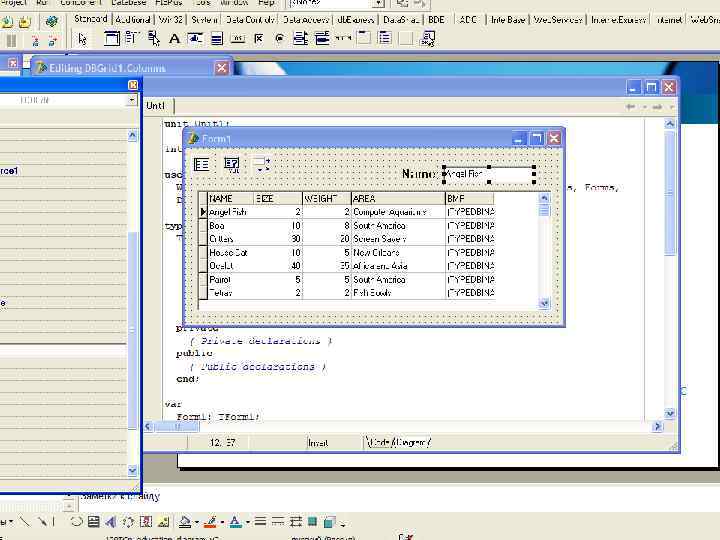720x540 pixels.
Task: Insert a Text Box from the drawing toolbar
Action: tap(94, 522)
